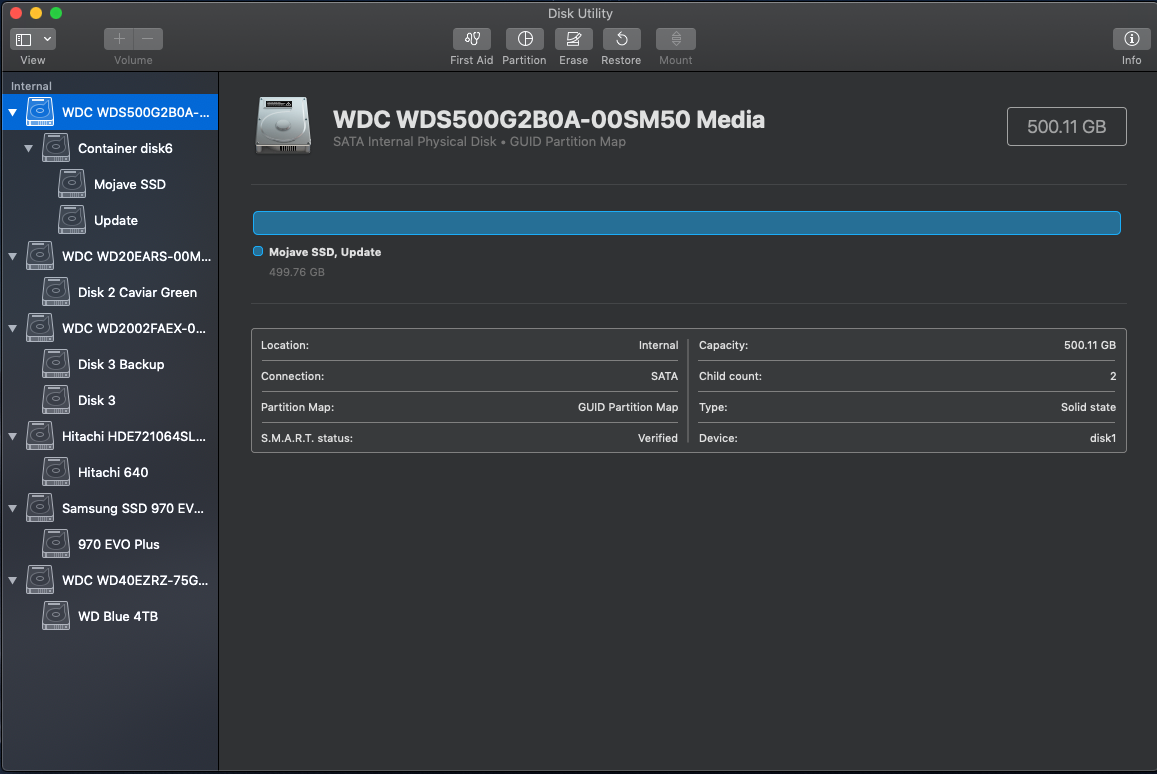Select the Hitachi 640 label
Viewport: 1157px width, 774px height.
113,472
